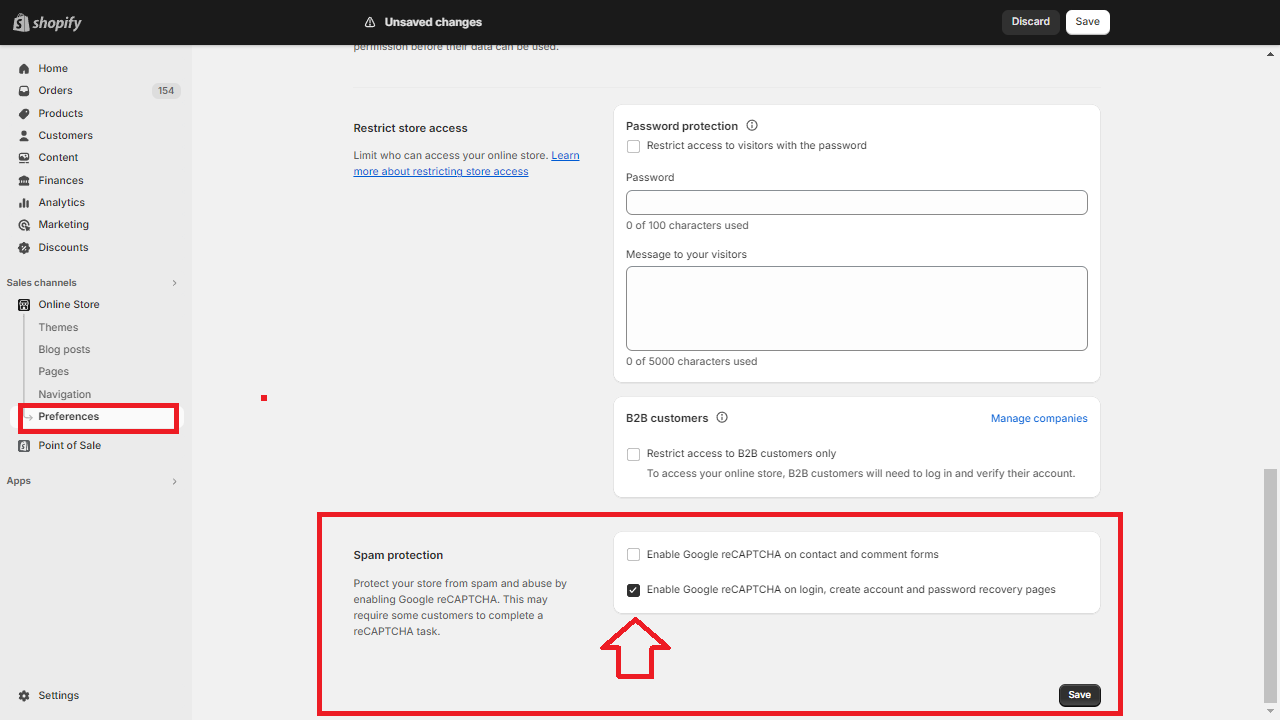Click the Analytics icon
The image size is (1280, 720).
[x=24, y=202]
